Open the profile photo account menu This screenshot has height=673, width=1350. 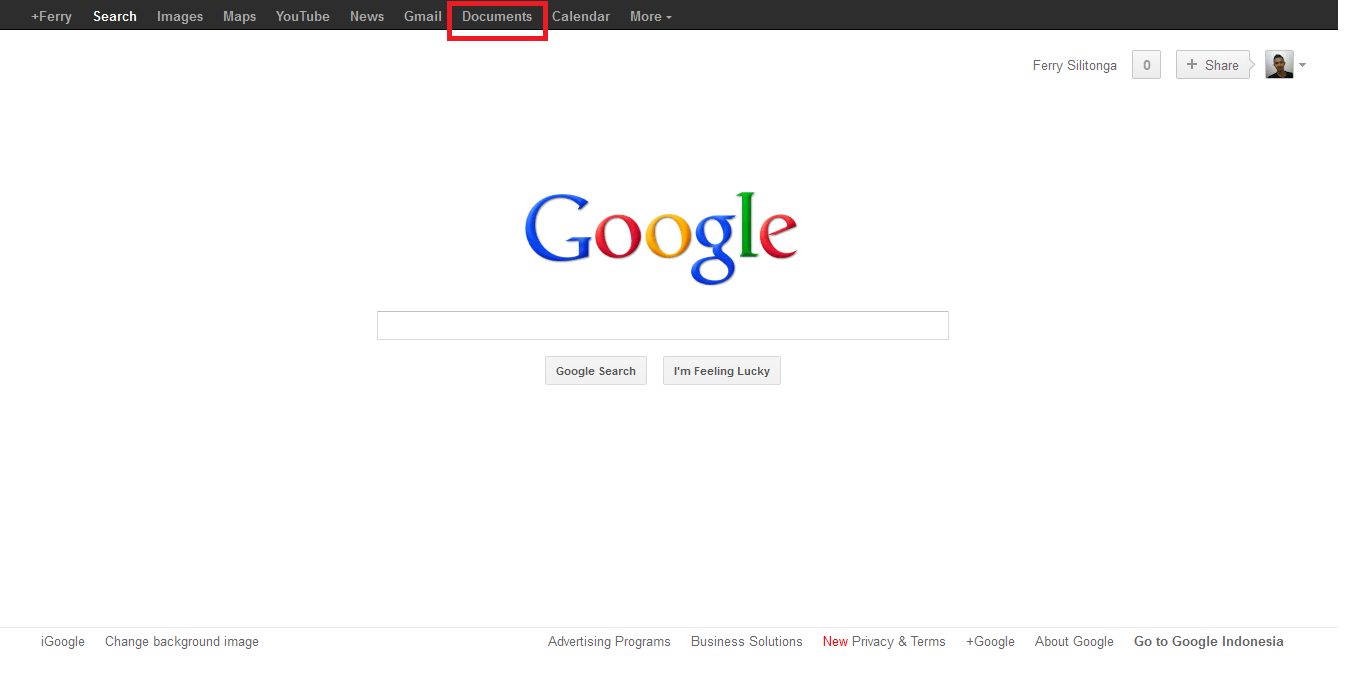[x=1279, y=65]
